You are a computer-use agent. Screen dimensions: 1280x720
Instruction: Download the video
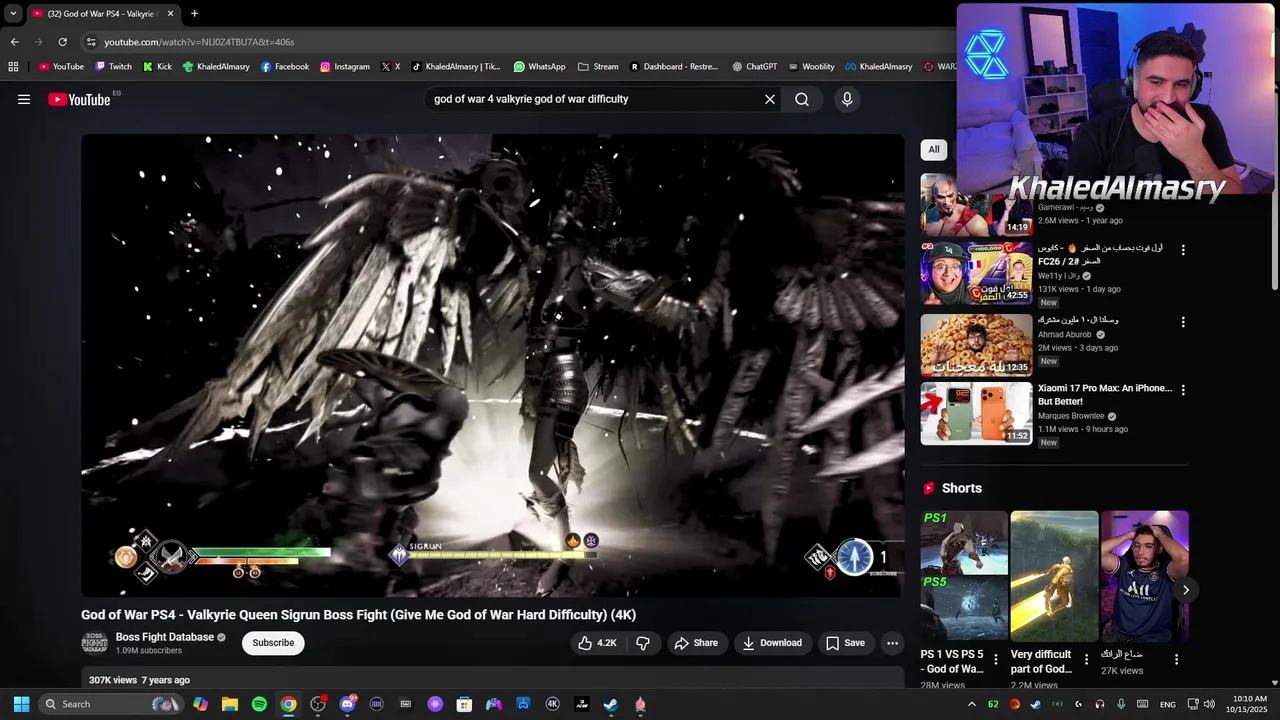pos(772,643)
